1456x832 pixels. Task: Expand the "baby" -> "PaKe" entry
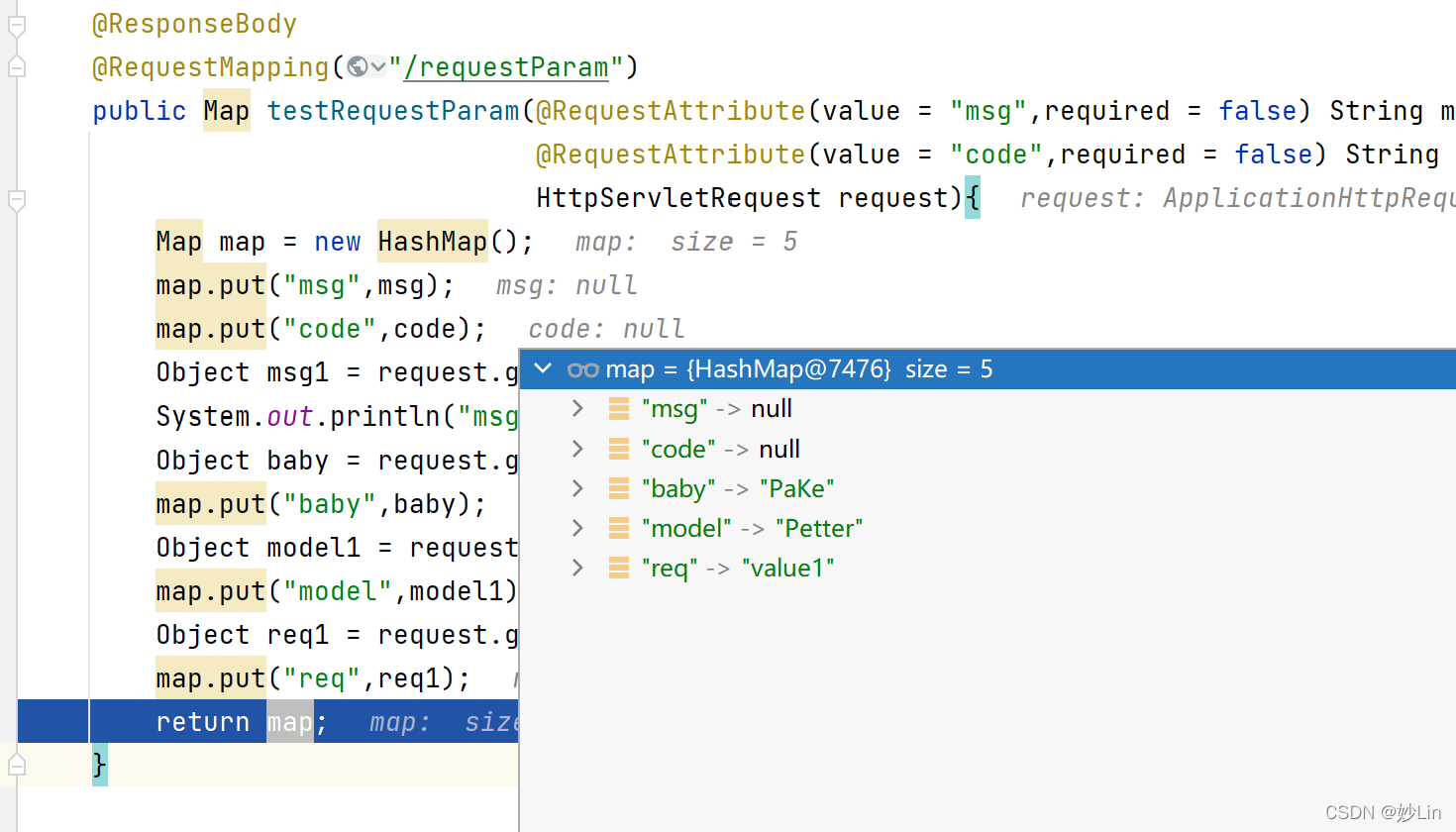577,487
